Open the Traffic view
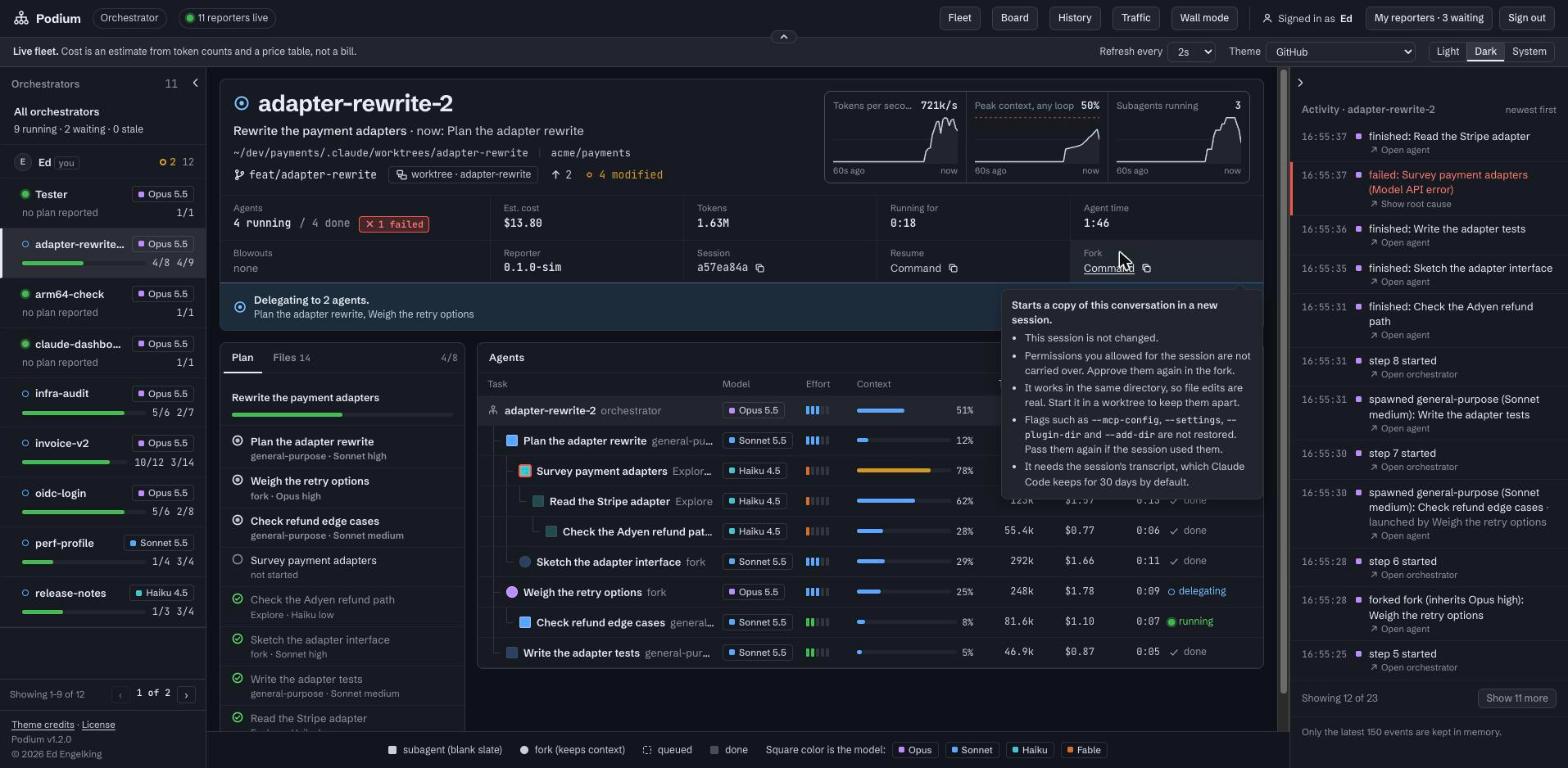The width and height of the screenshot is (1568, 768). pyautogui.click(x=1136, y=18)
